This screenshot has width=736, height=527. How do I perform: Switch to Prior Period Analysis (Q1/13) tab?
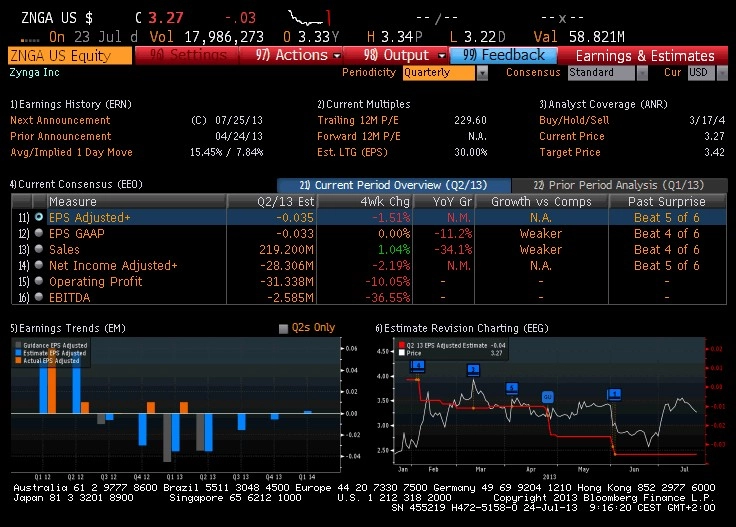(619, 185)
